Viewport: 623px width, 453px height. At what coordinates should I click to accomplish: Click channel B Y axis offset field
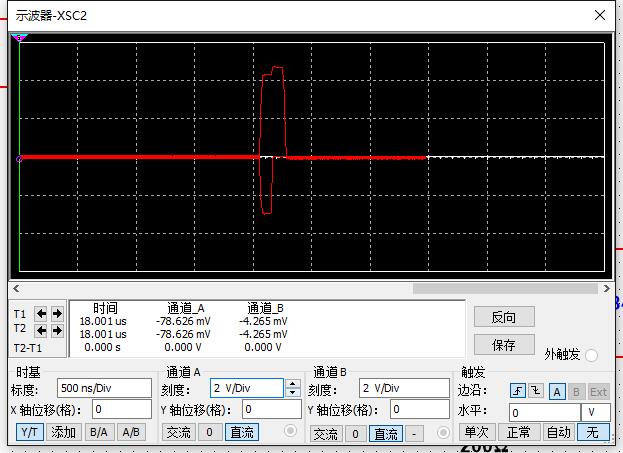pos(420,410)
